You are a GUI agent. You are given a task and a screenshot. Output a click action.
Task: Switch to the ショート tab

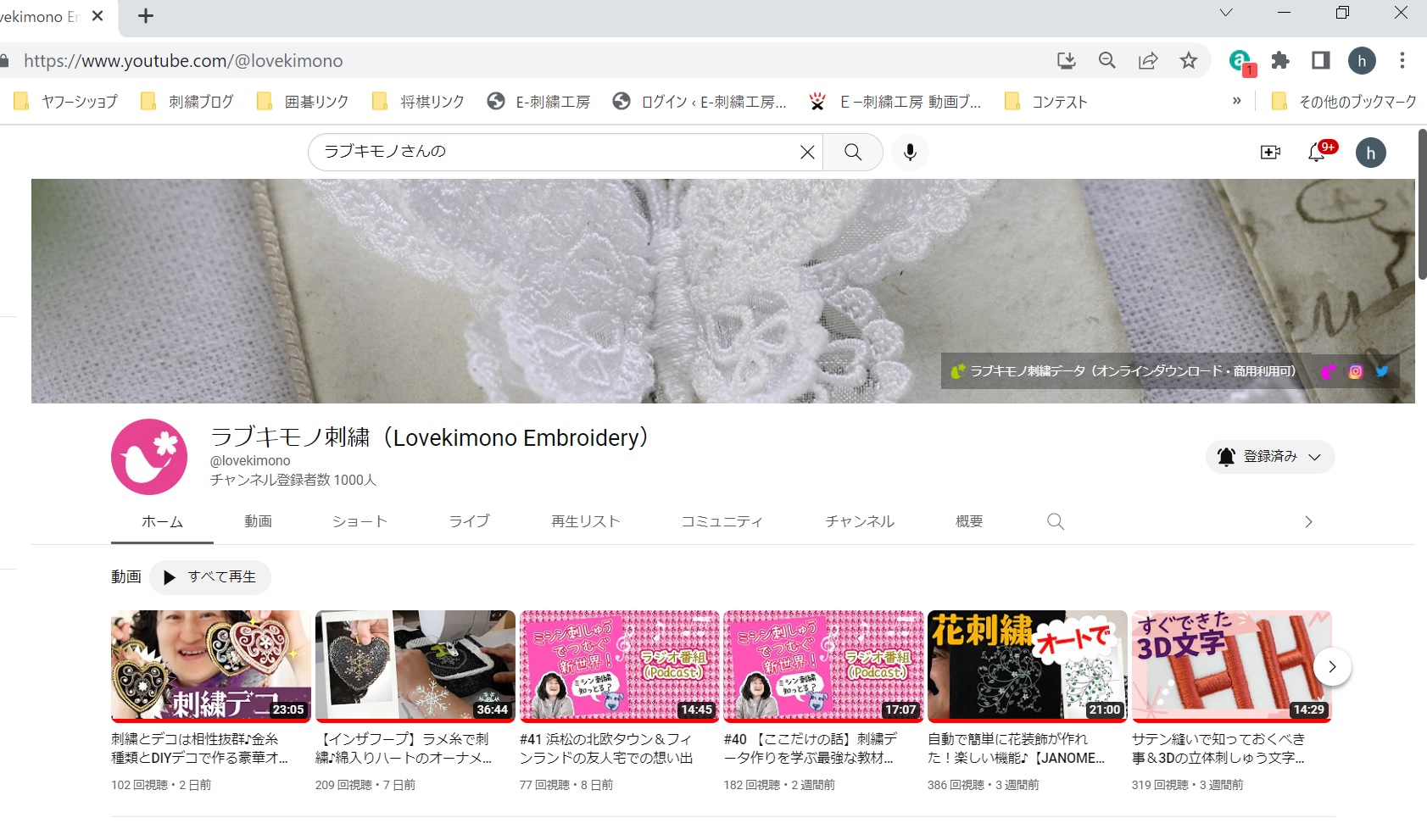[x=360, y=521]
